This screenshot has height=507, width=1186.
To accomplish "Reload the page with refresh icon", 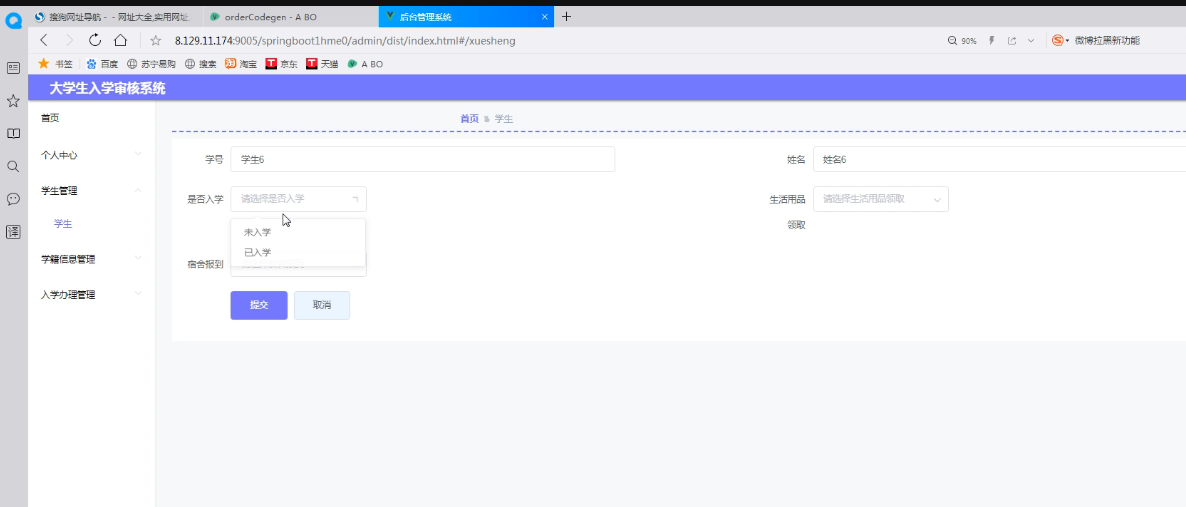I will point(95,40).
